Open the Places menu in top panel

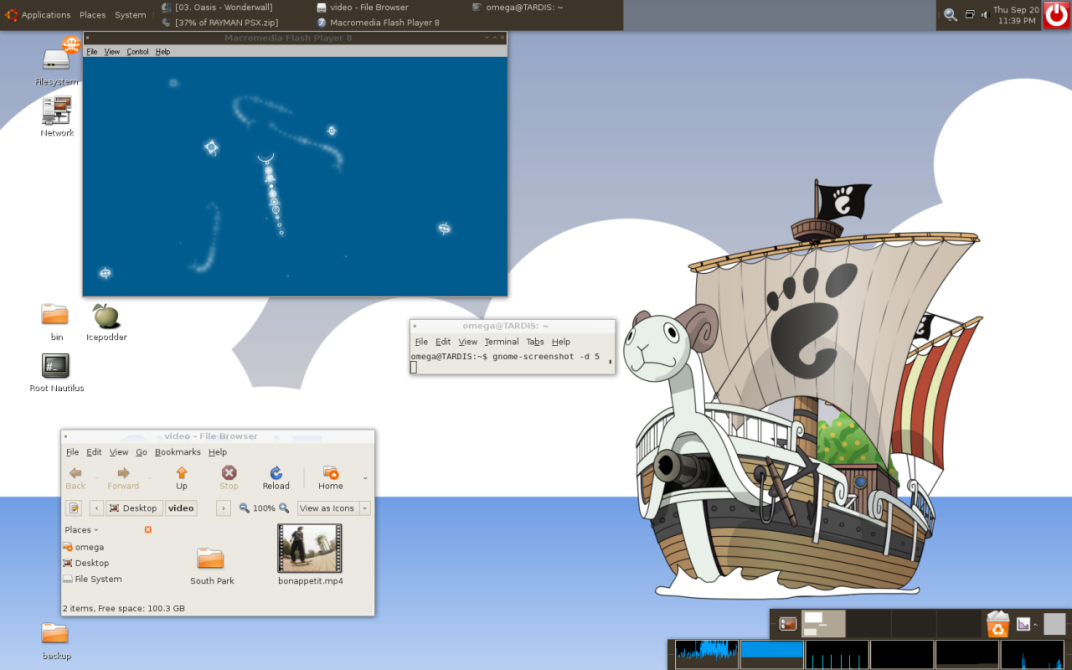point(92,14)
